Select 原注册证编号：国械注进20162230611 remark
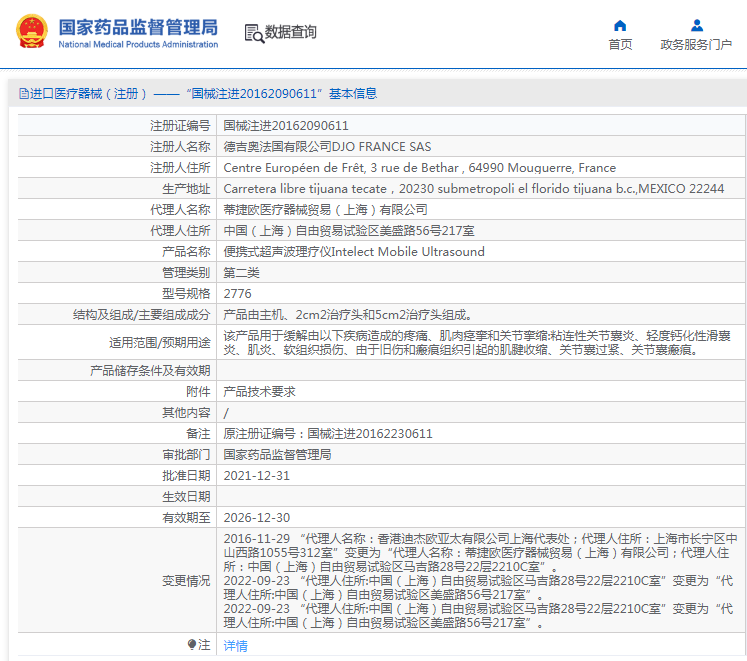Screen dimensions: 747x661 click(328, 434)
